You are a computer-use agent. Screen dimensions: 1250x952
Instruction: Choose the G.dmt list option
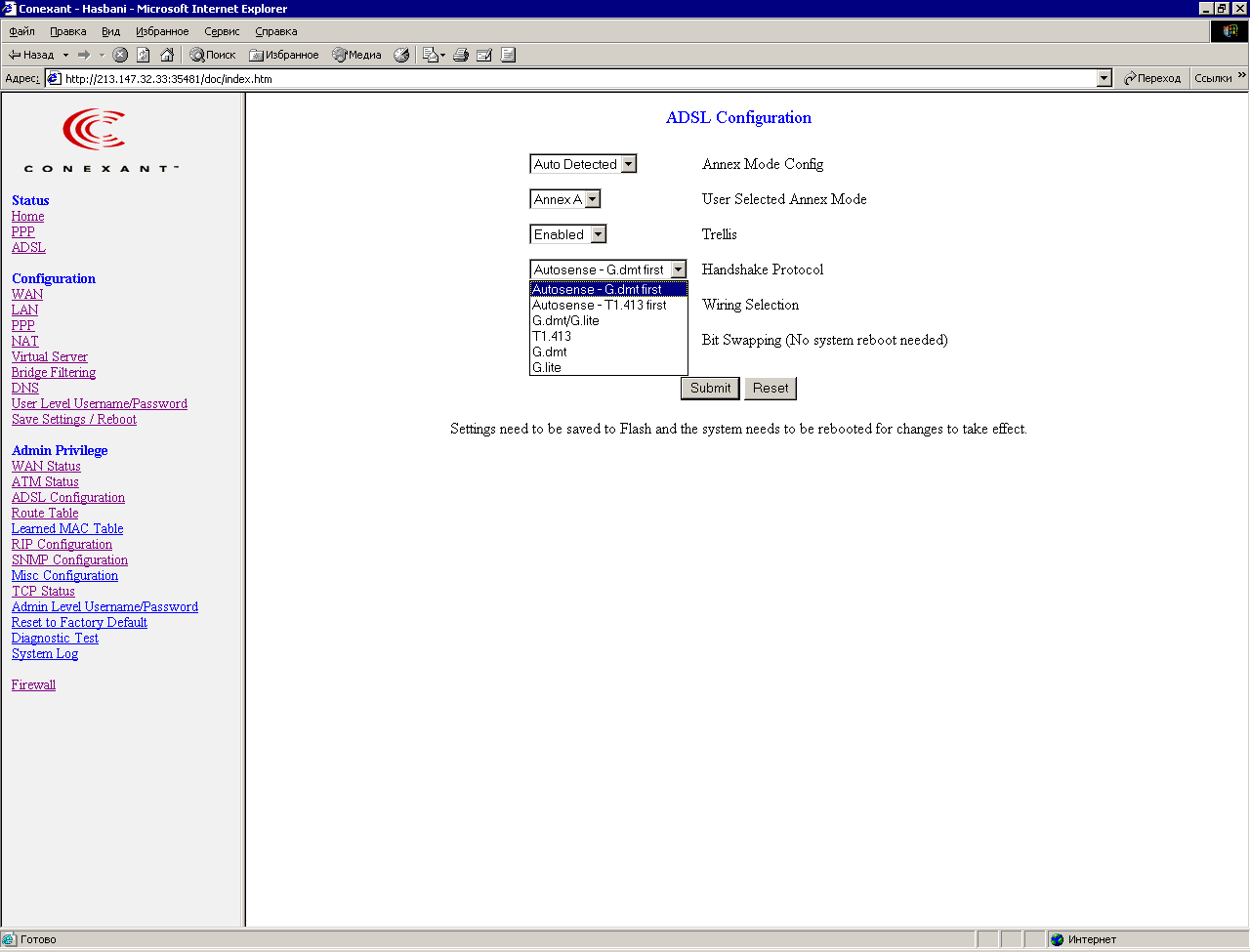coord(608,352)
